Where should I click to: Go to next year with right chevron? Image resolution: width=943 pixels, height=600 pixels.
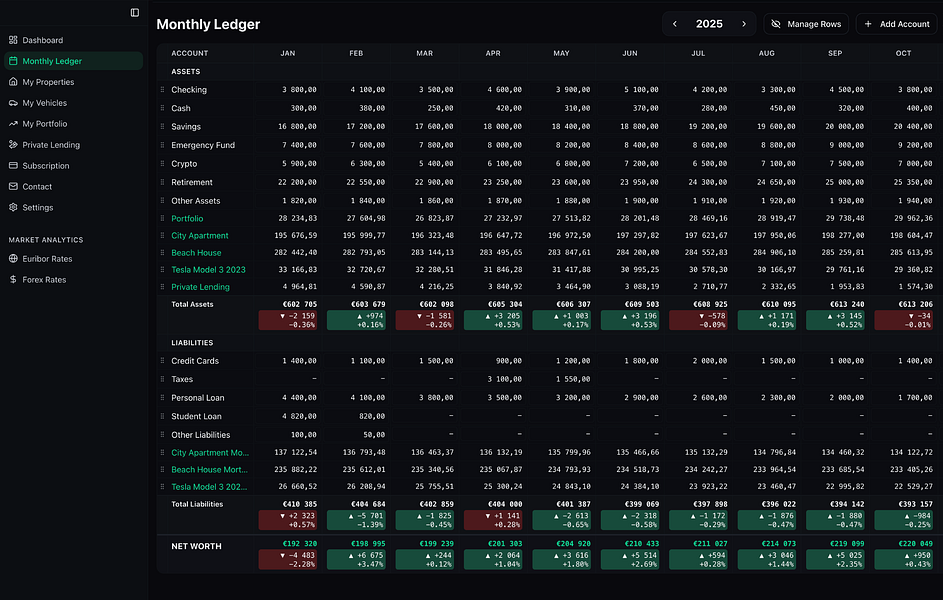pos(744,24)
